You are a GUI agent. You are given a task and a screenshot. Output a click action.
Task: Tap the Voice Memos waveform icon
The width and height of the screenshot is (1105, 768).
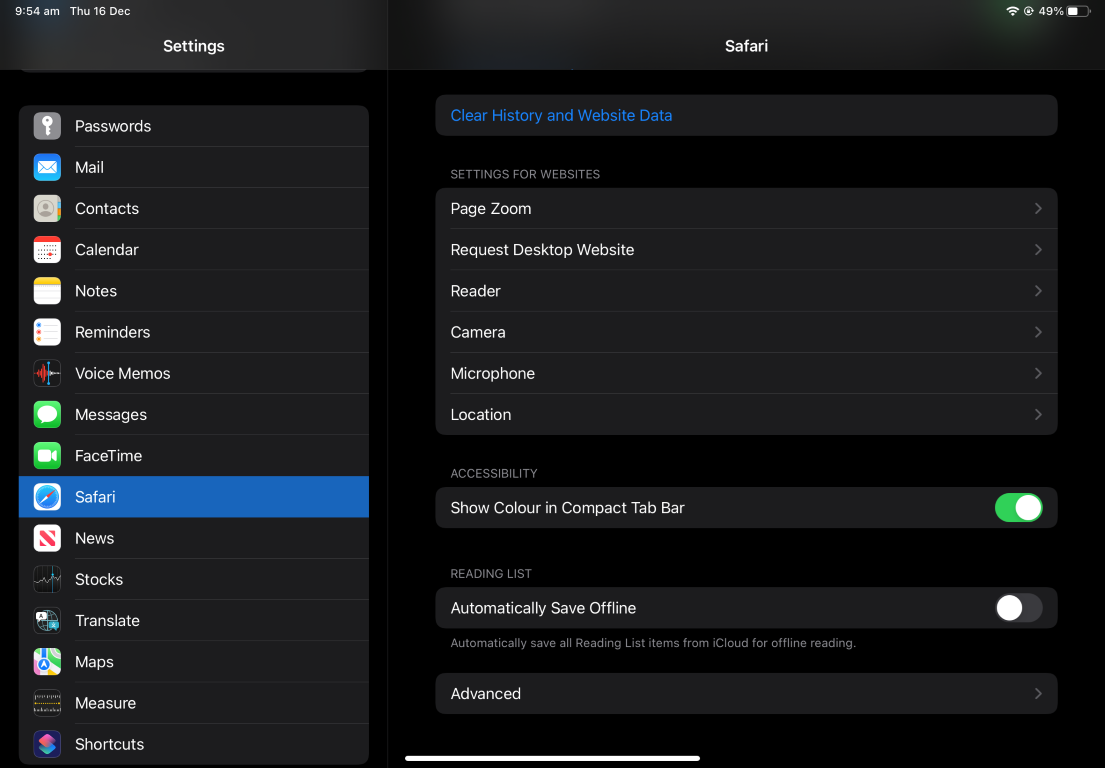pyautogui.click(x=47, y=373)
